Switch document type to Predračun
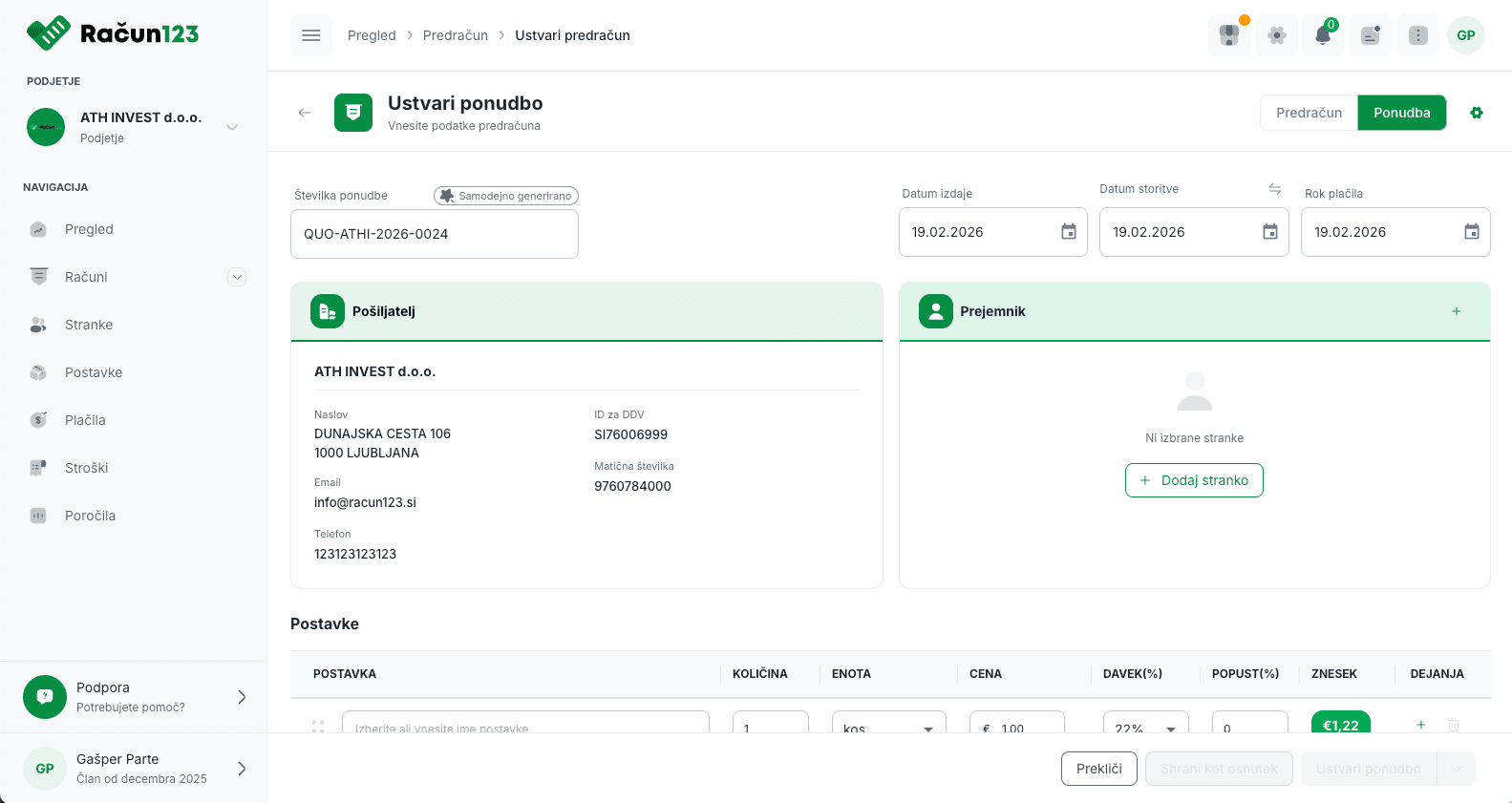 point(1309,113)
